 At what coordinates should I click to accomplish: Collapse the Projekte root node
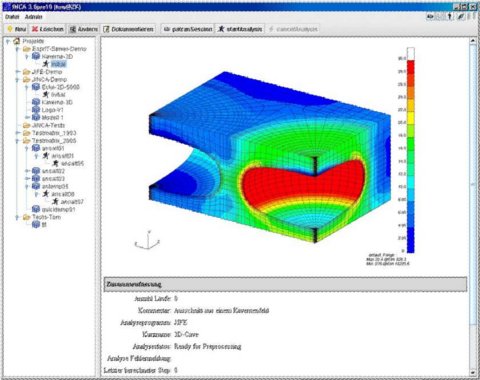(8, 41)
